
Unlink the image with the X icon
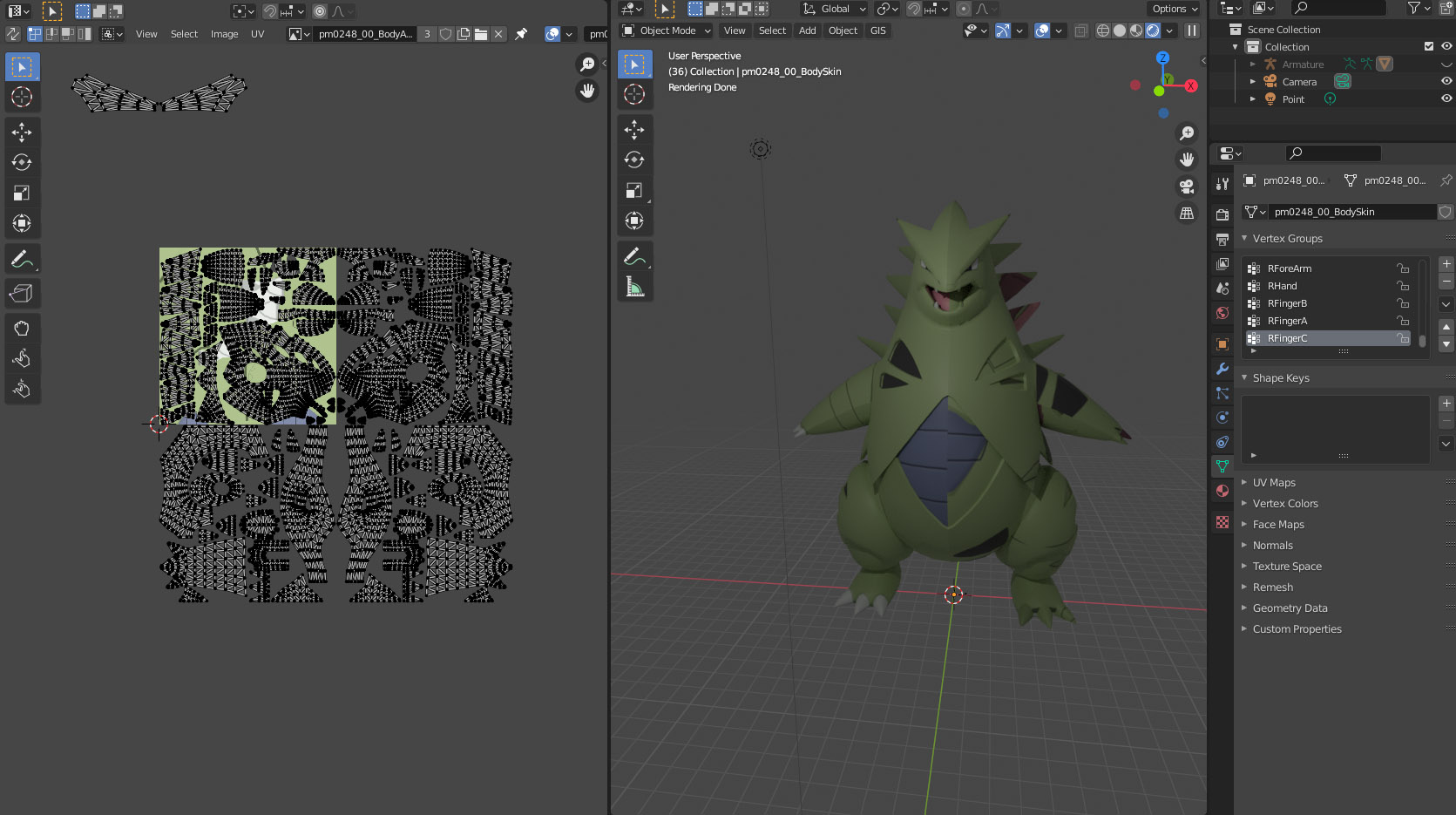point(498,34)
